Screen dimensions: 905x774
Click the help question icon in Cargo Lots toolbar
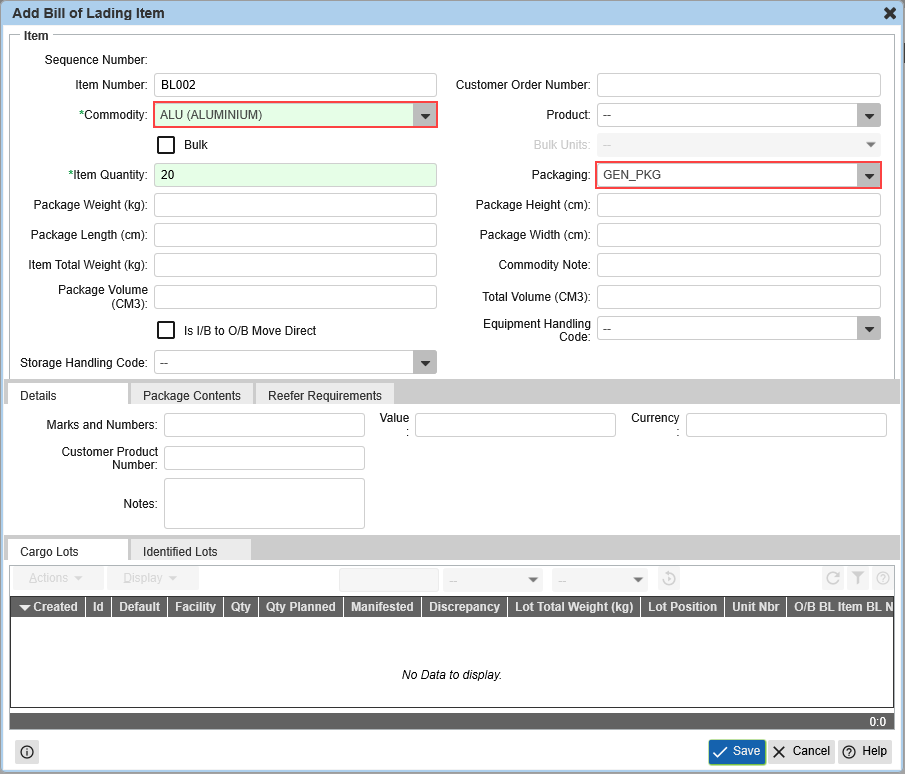pyautogui.click(x=882, y=578)
